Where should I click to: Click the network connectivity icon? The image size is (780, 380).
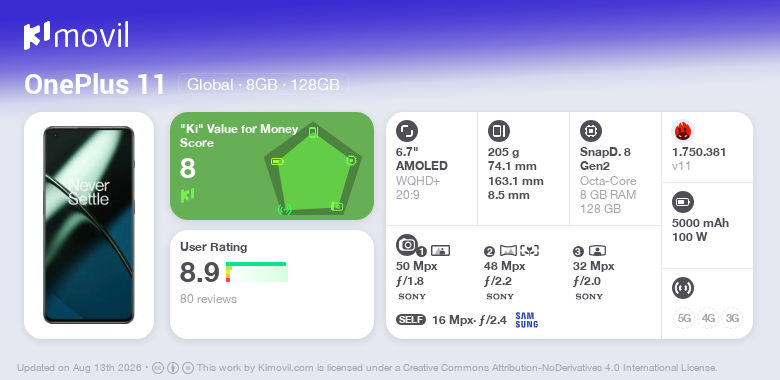682,288
